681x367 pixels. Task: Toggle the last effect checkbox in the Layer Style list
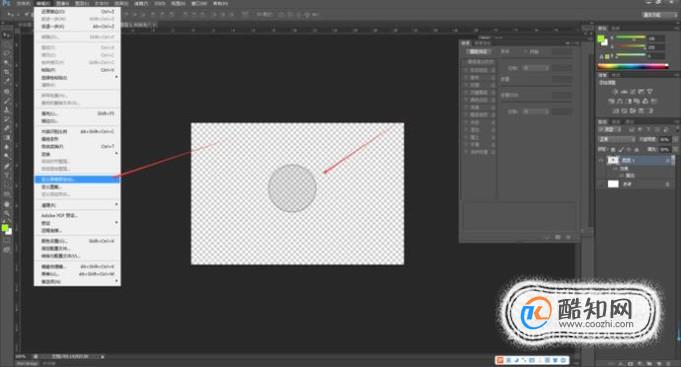coord(466,152)
